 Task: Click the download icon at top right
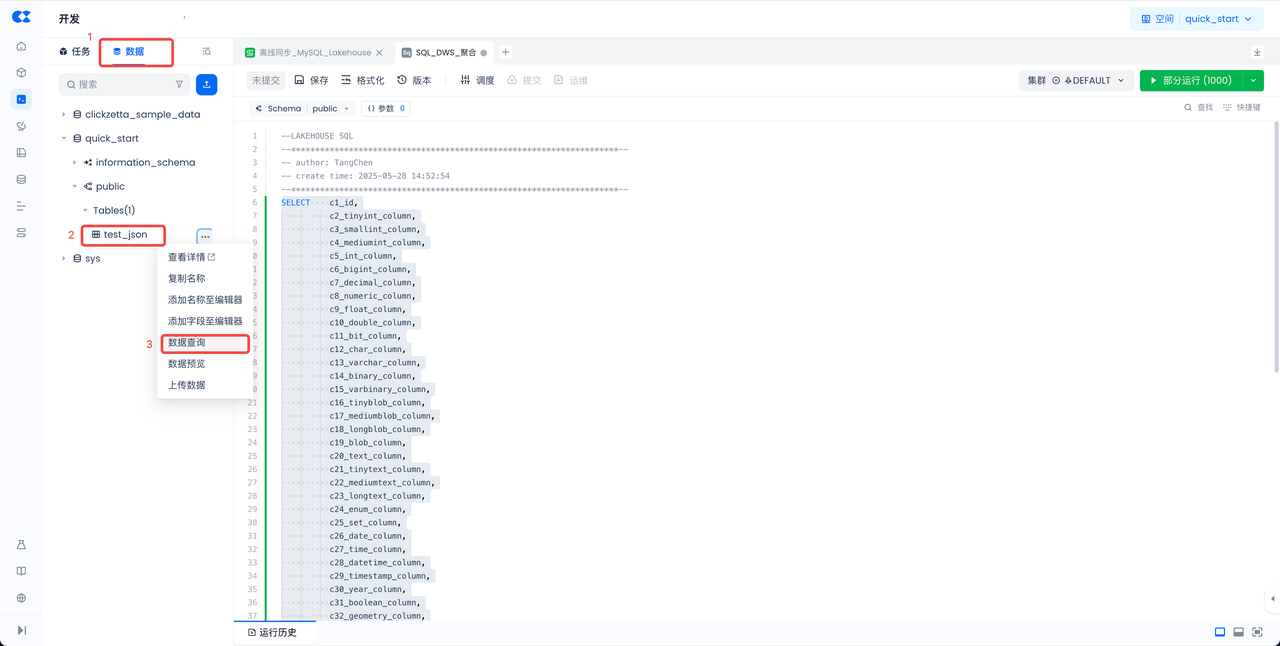coord(1257,52)
